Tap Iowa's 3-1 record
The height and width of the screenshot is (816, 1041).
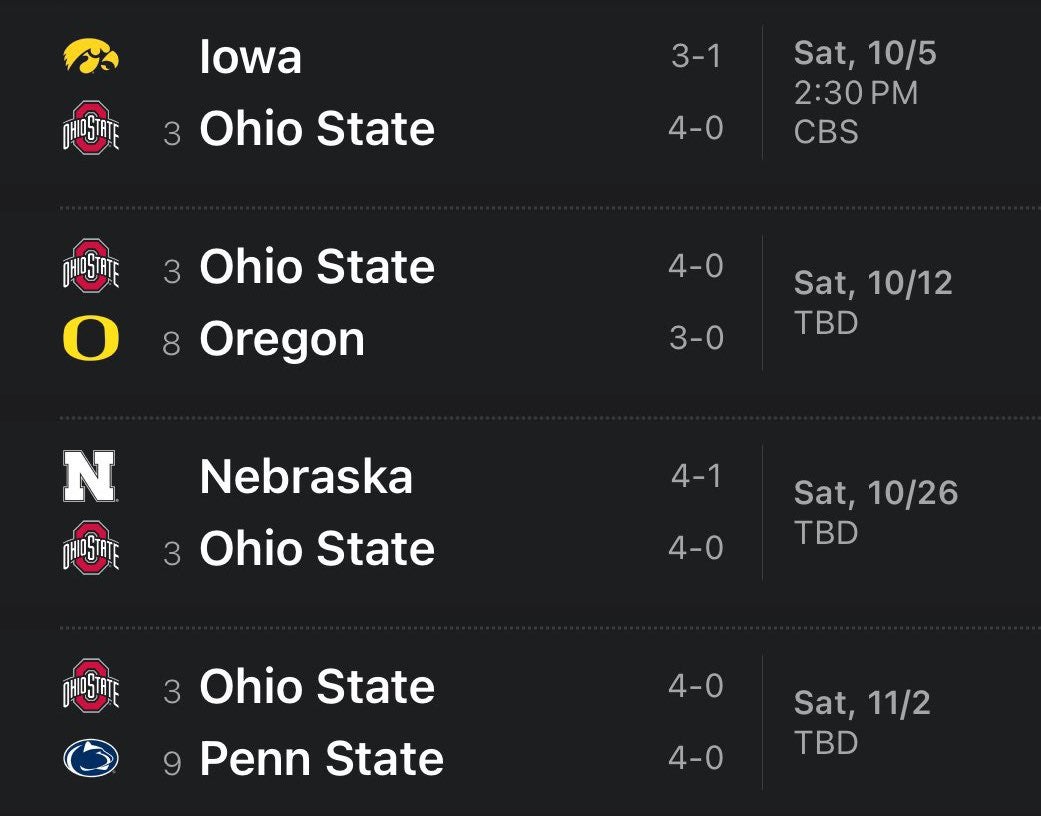[x=696, y=57]
